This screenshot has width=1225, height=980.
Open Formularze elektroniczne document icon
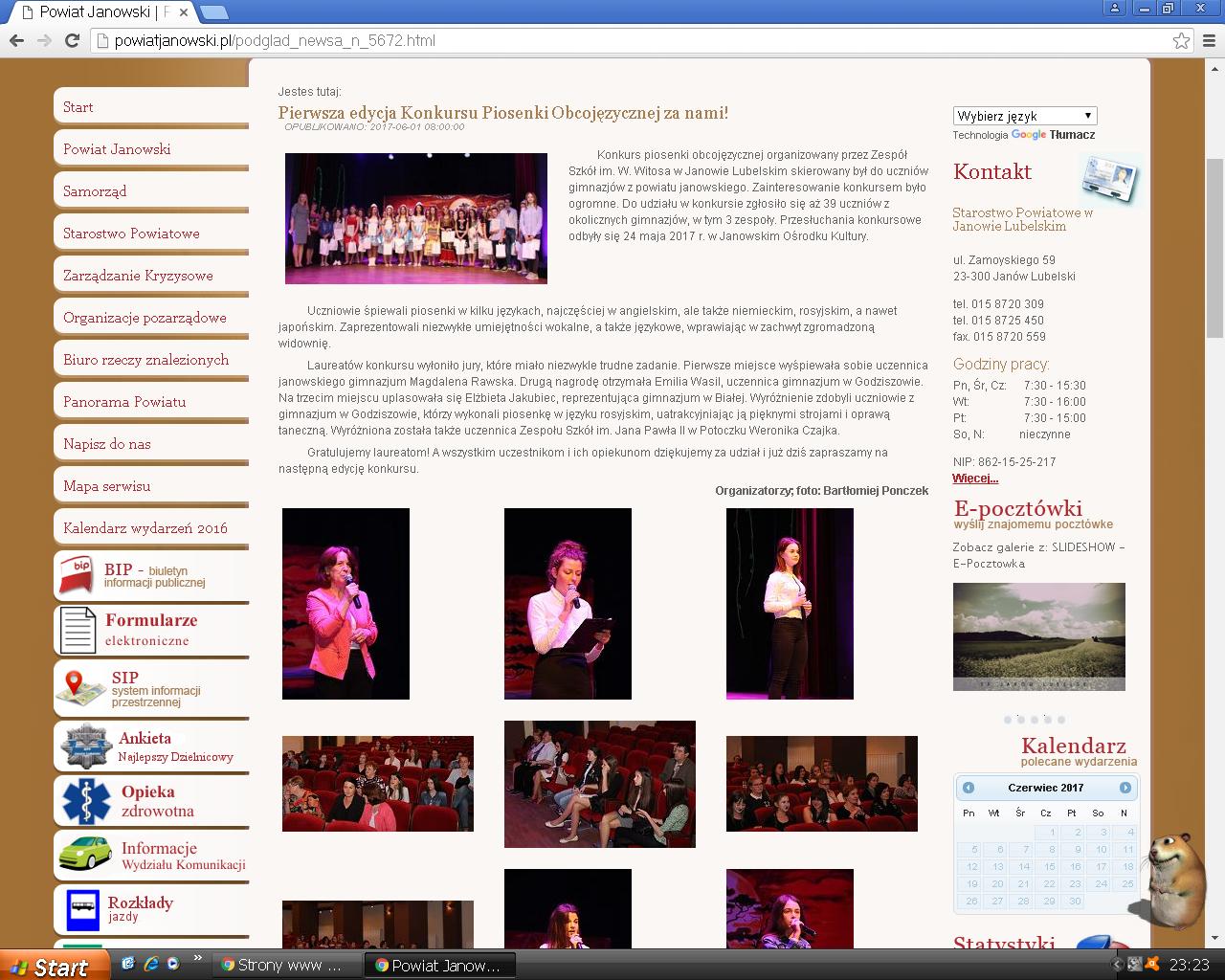pos(78,630)
